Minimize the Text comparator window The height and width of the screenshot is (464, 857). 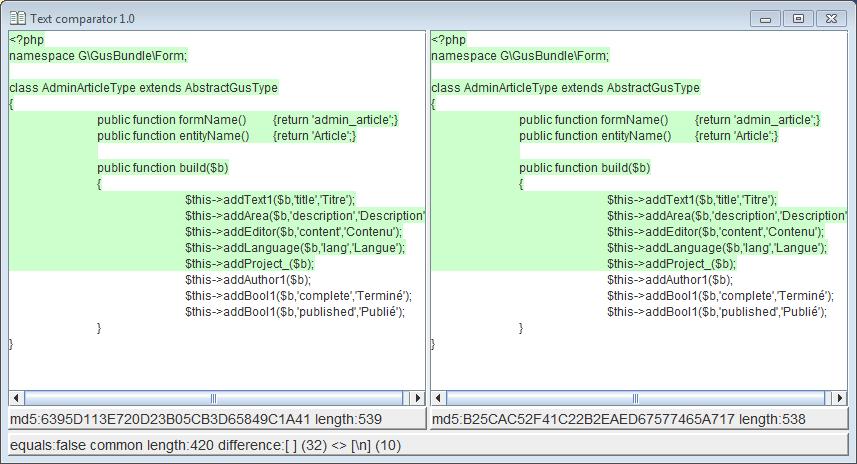tap(765, 19)
